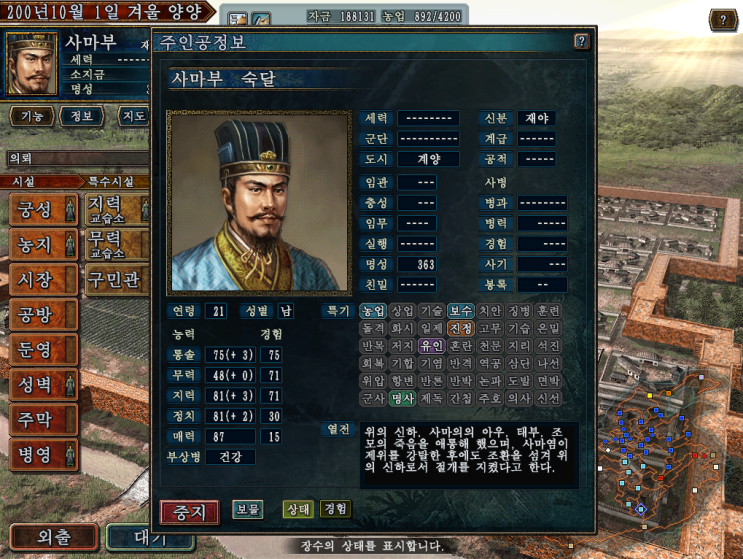Select the highlighted 진정 skill badge

(x=461, y=328)
